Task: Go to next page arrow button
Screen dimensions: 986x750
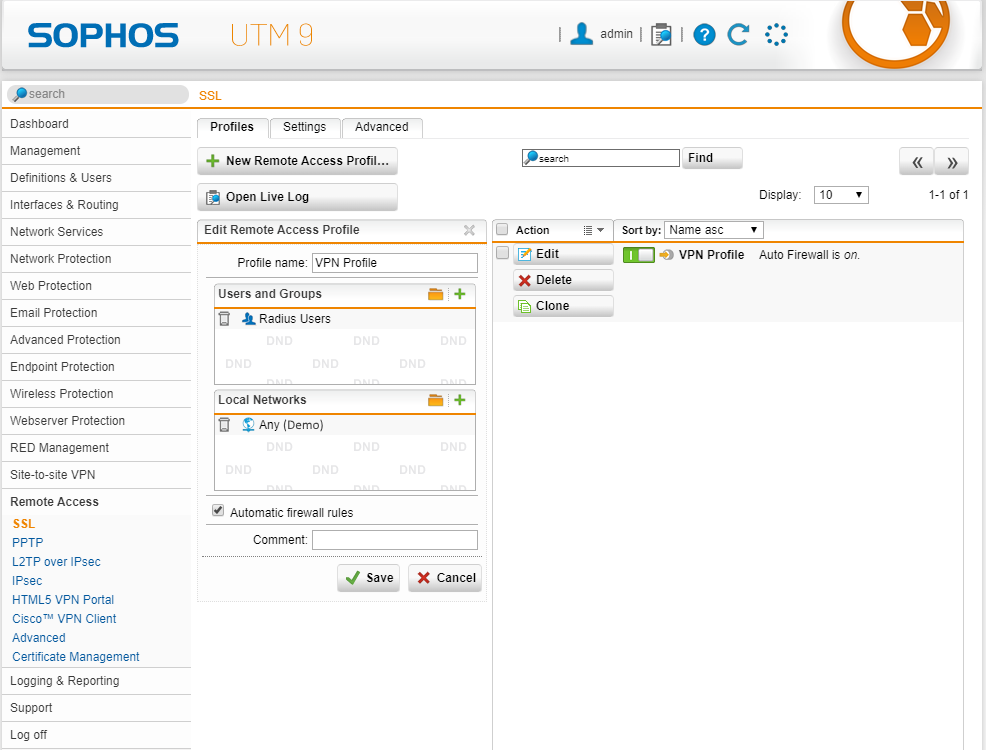Action: [952, 162]
